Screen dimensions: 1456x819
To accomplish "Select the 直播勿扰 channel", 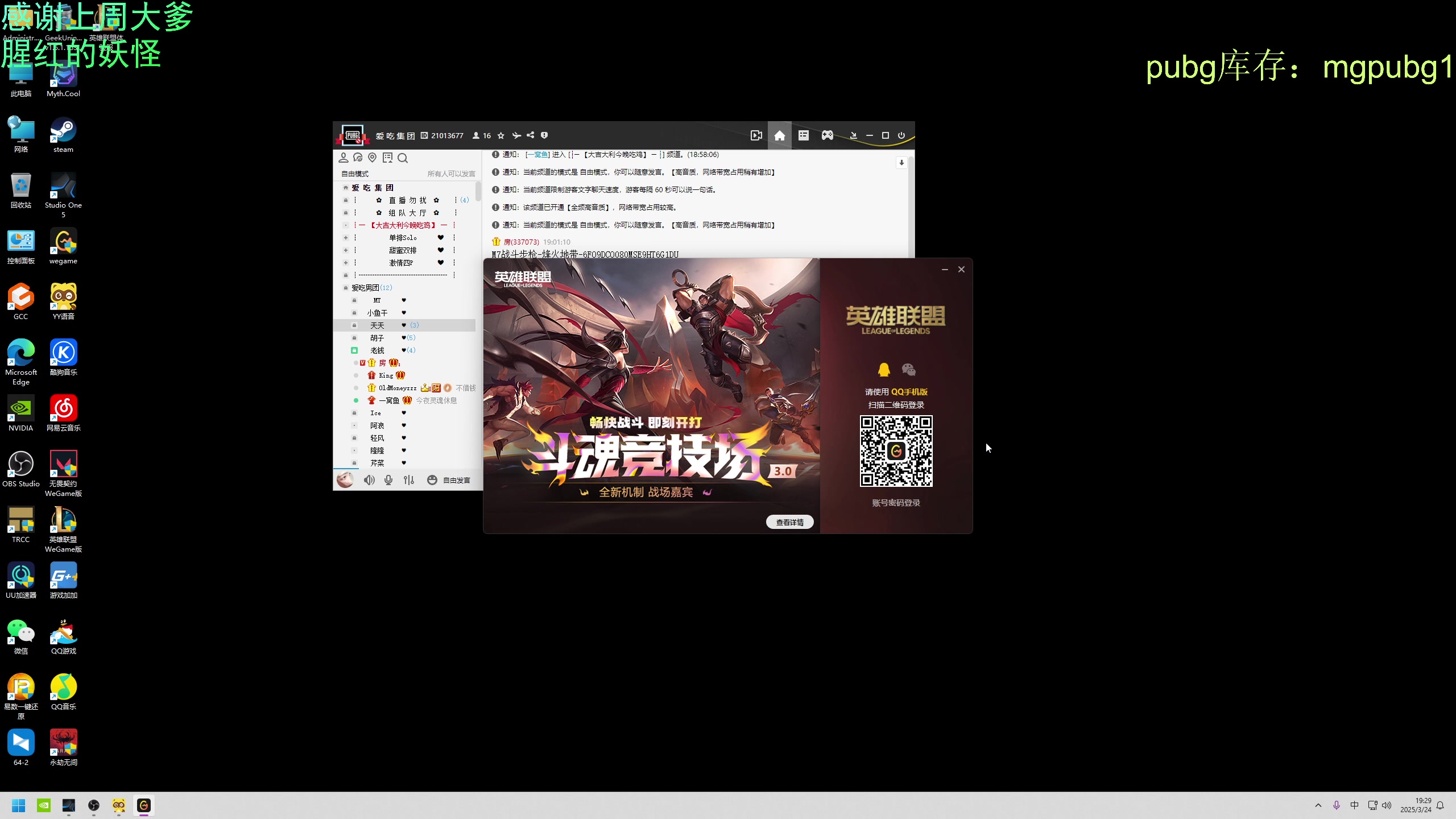I will [407, 200].
